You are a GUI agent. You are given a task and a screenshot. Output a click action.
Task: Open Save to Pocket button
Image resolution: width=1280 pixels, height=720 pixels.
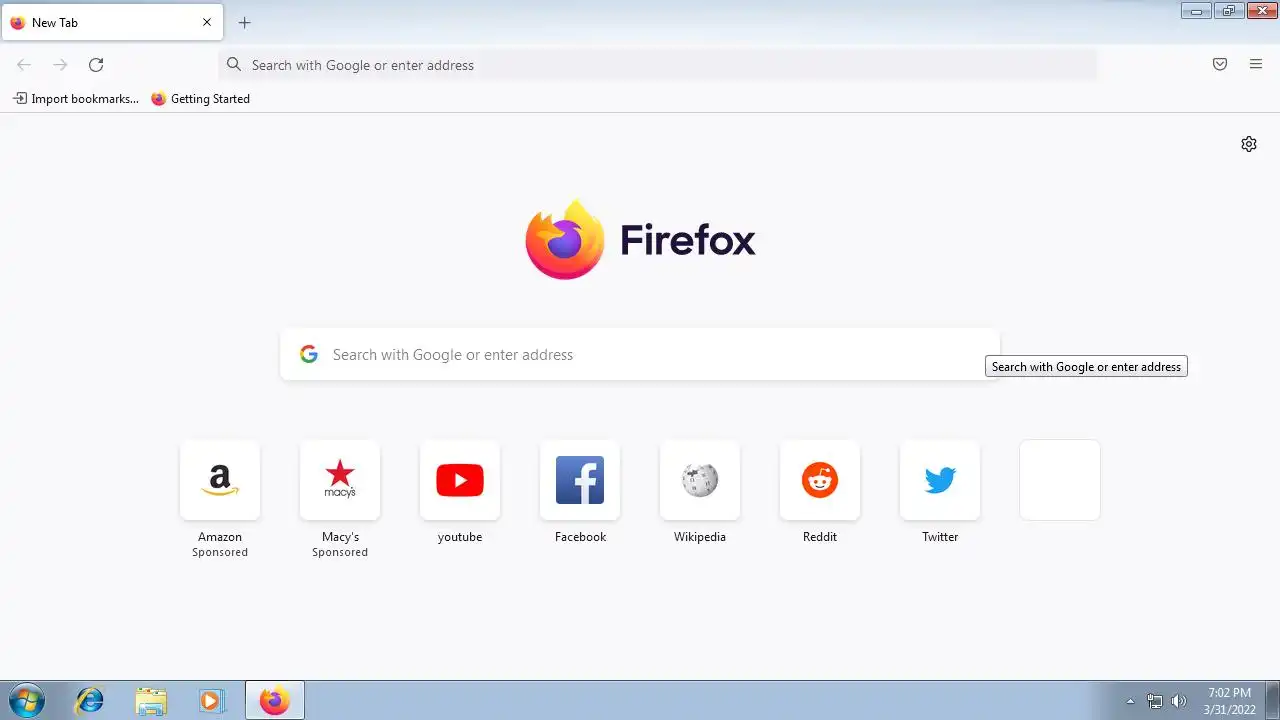pyautogui.click(x=1220, y=65)
